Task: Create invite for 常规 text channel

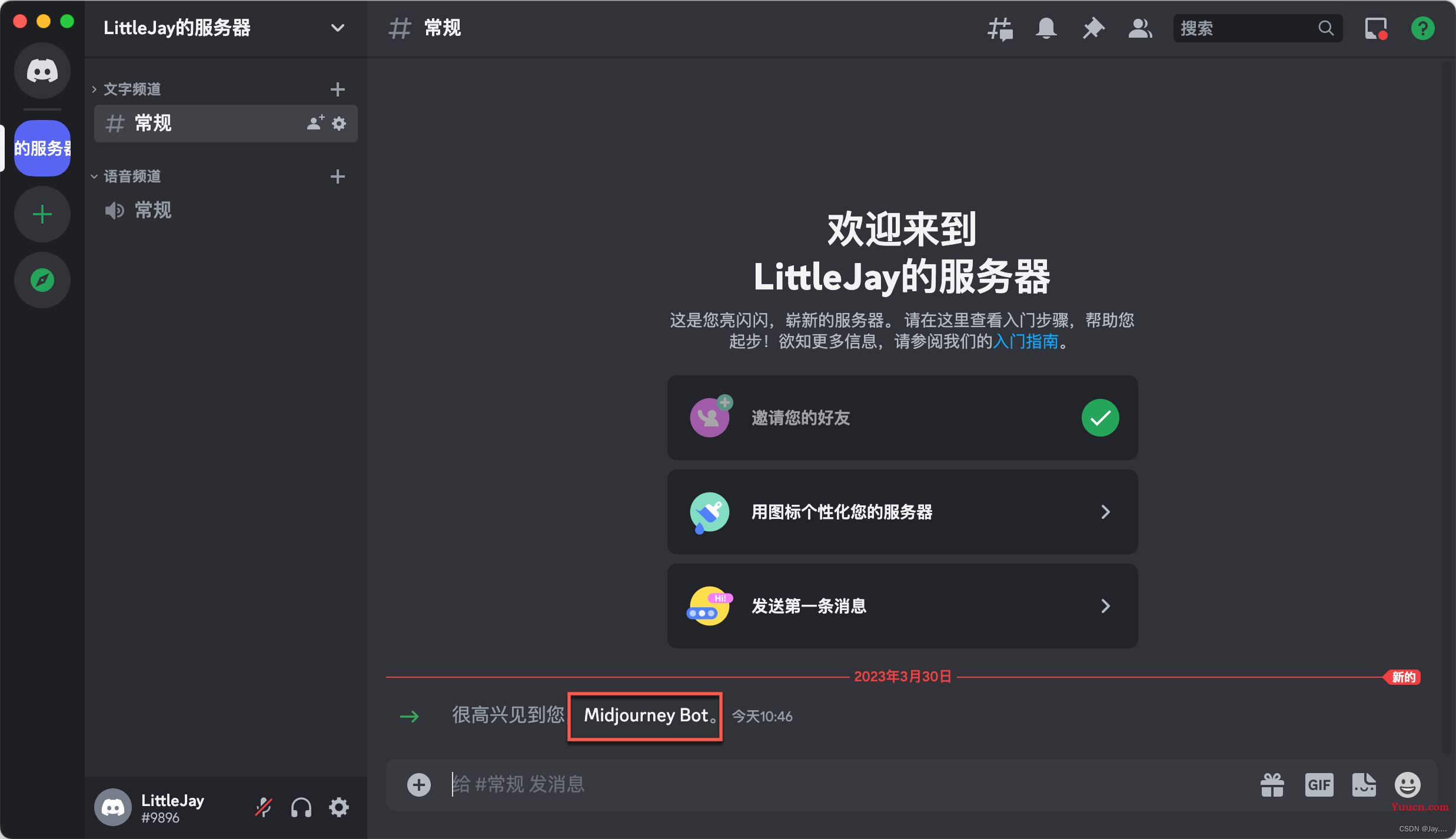Action: (315, 123)
